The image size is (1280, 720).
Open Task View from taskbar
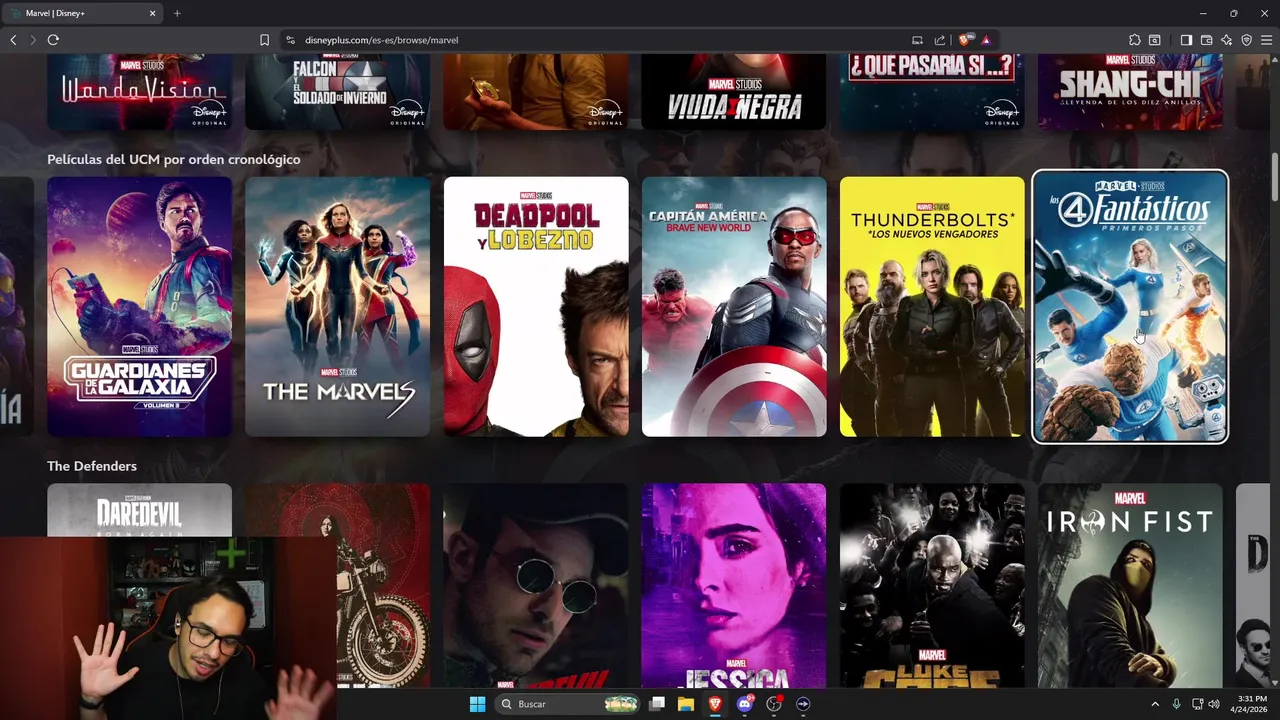657,704
